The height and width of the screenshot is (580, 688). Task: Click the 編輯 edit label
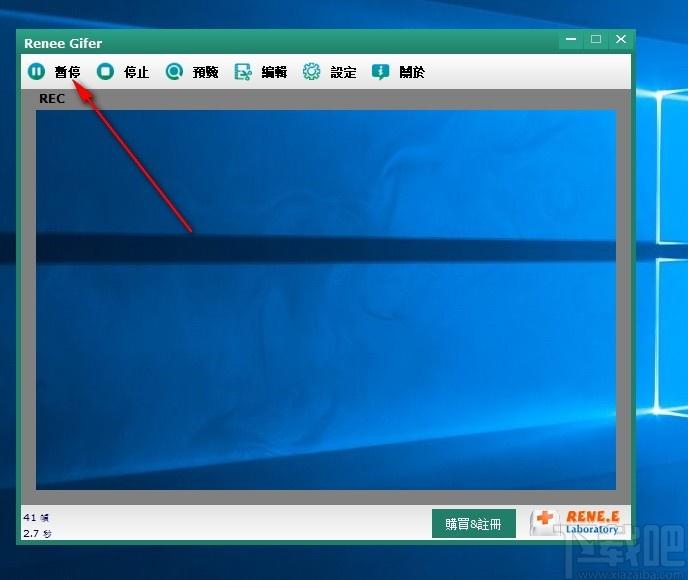pos(274,72)
